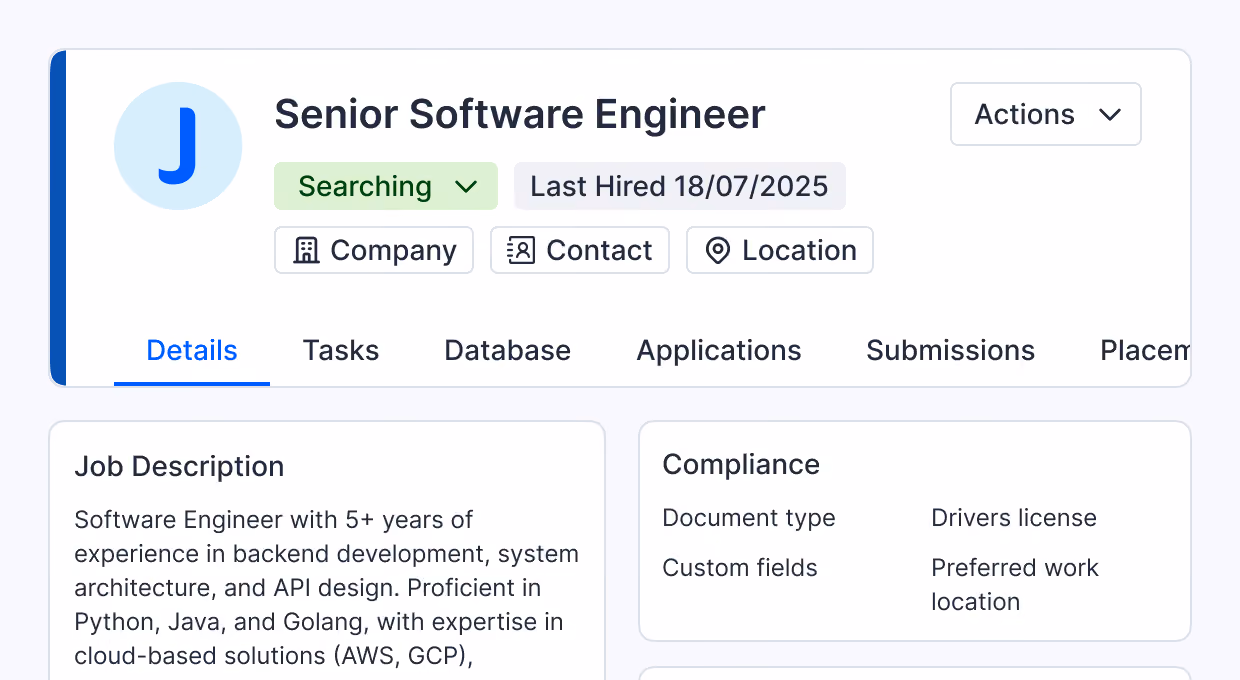Click the chevron arrow on the Actions button
This screenshot has width=1240, height=680.
point(1109,114)
